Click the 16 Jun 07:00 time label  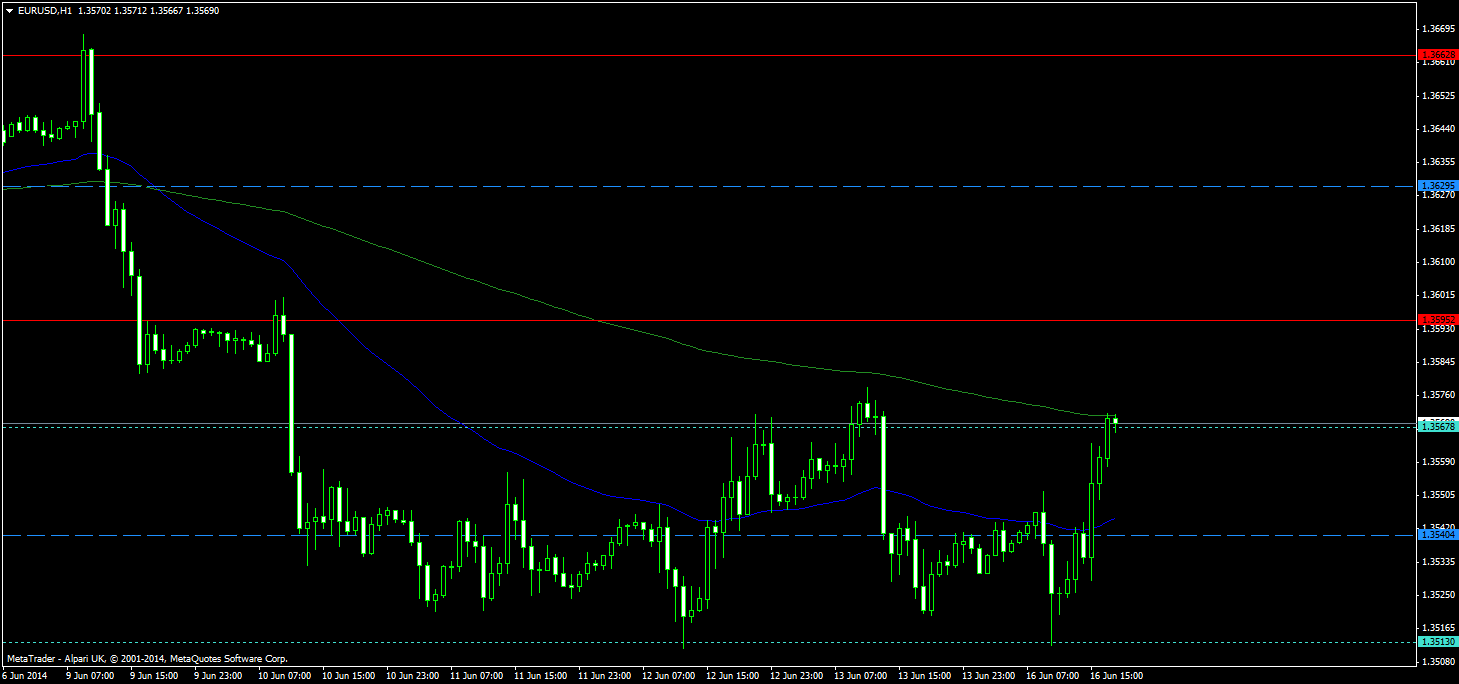pyautogui.click(x=1052, y=676)
